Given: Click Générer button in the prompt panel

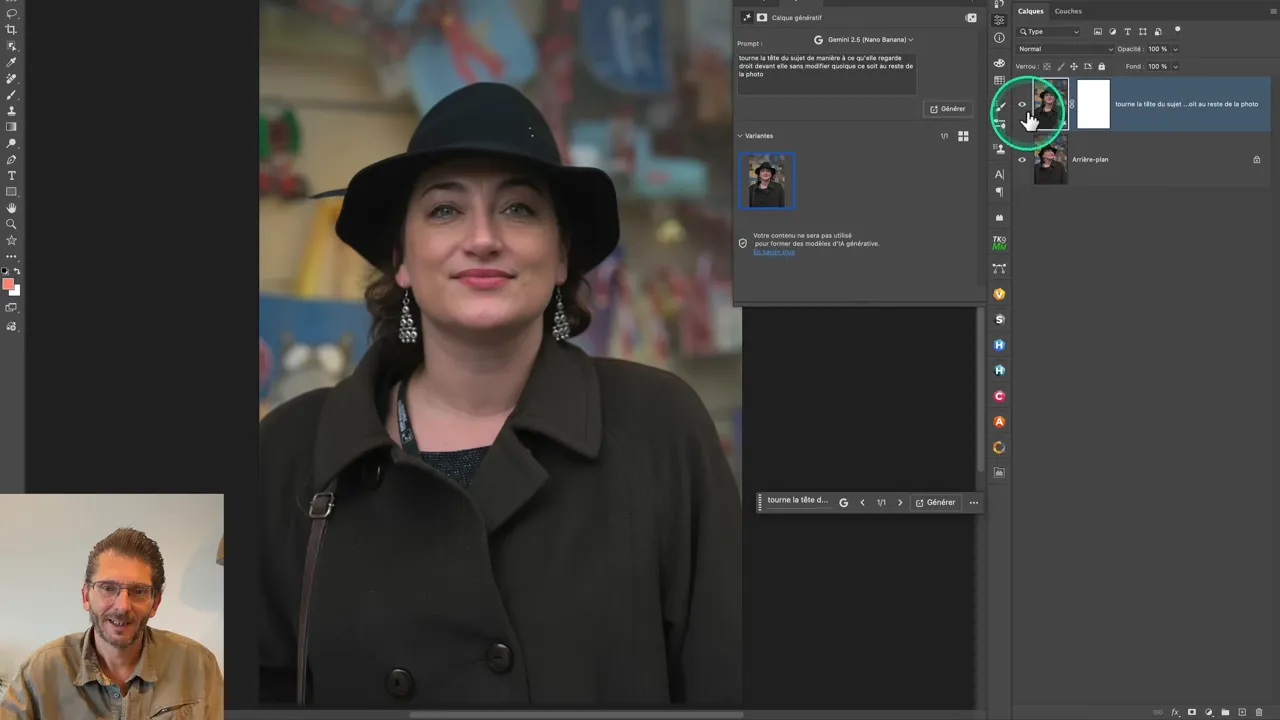Looking at the screenshot, I should (x=947, y=109).
